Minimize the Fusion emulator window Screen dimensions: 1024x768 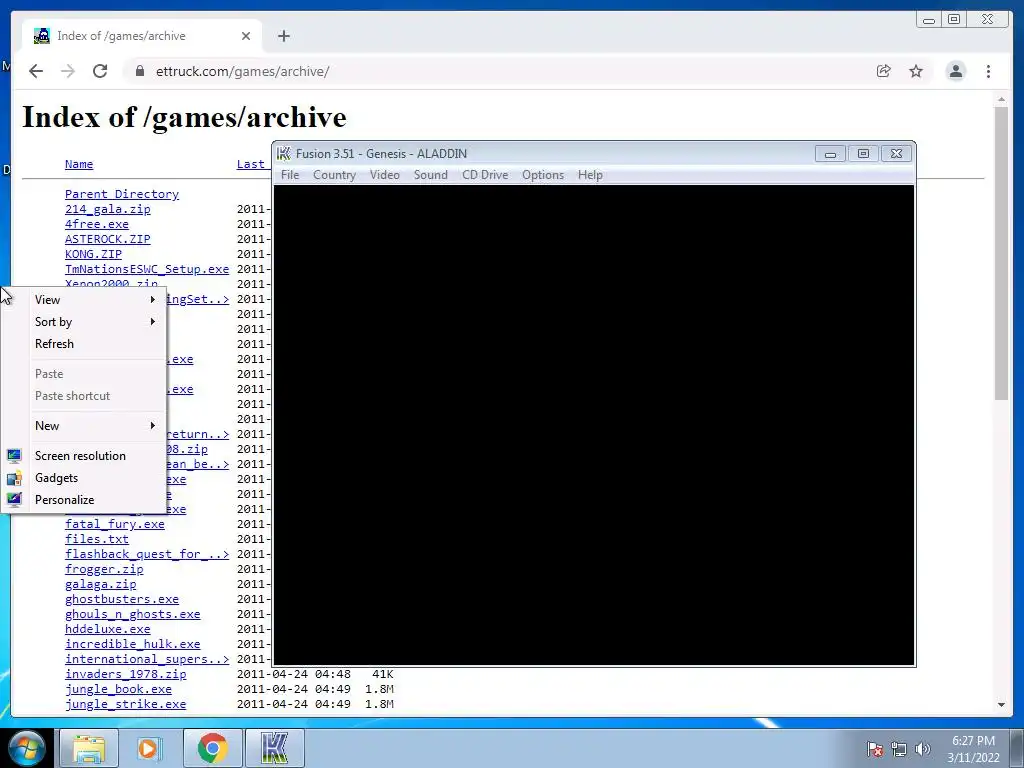pyautogui.click(x=830, y=154)
